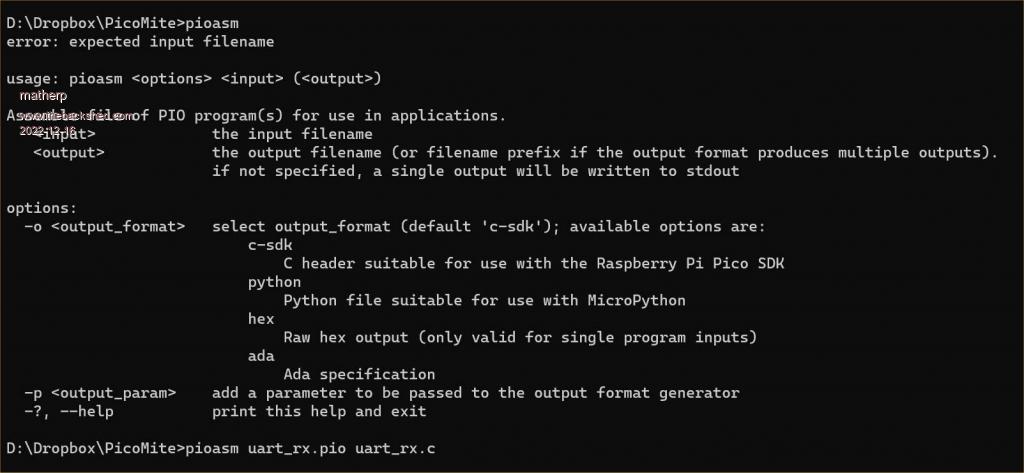Click the 'matherp' username overlay text
The width and height of the screenshot is (1024, 473).
(x=42, y=97)
